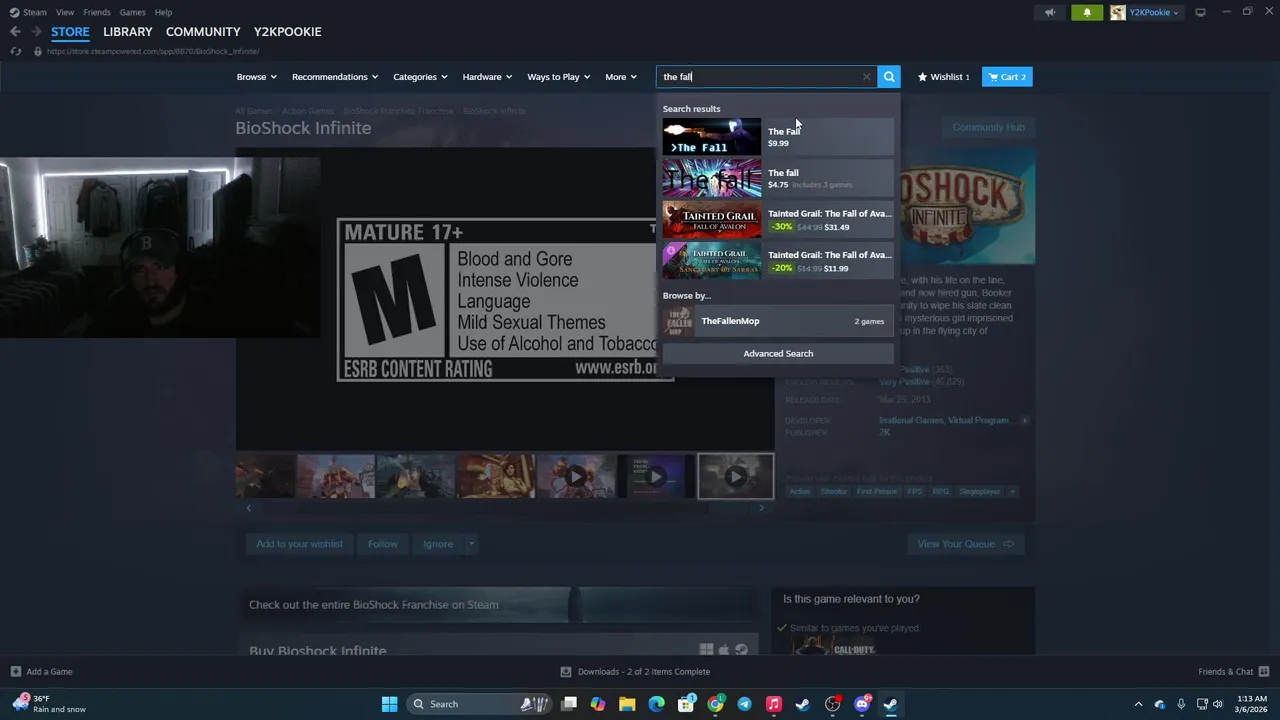
Task: Open Discord from the taskbar
Action: tap(862, 704)
